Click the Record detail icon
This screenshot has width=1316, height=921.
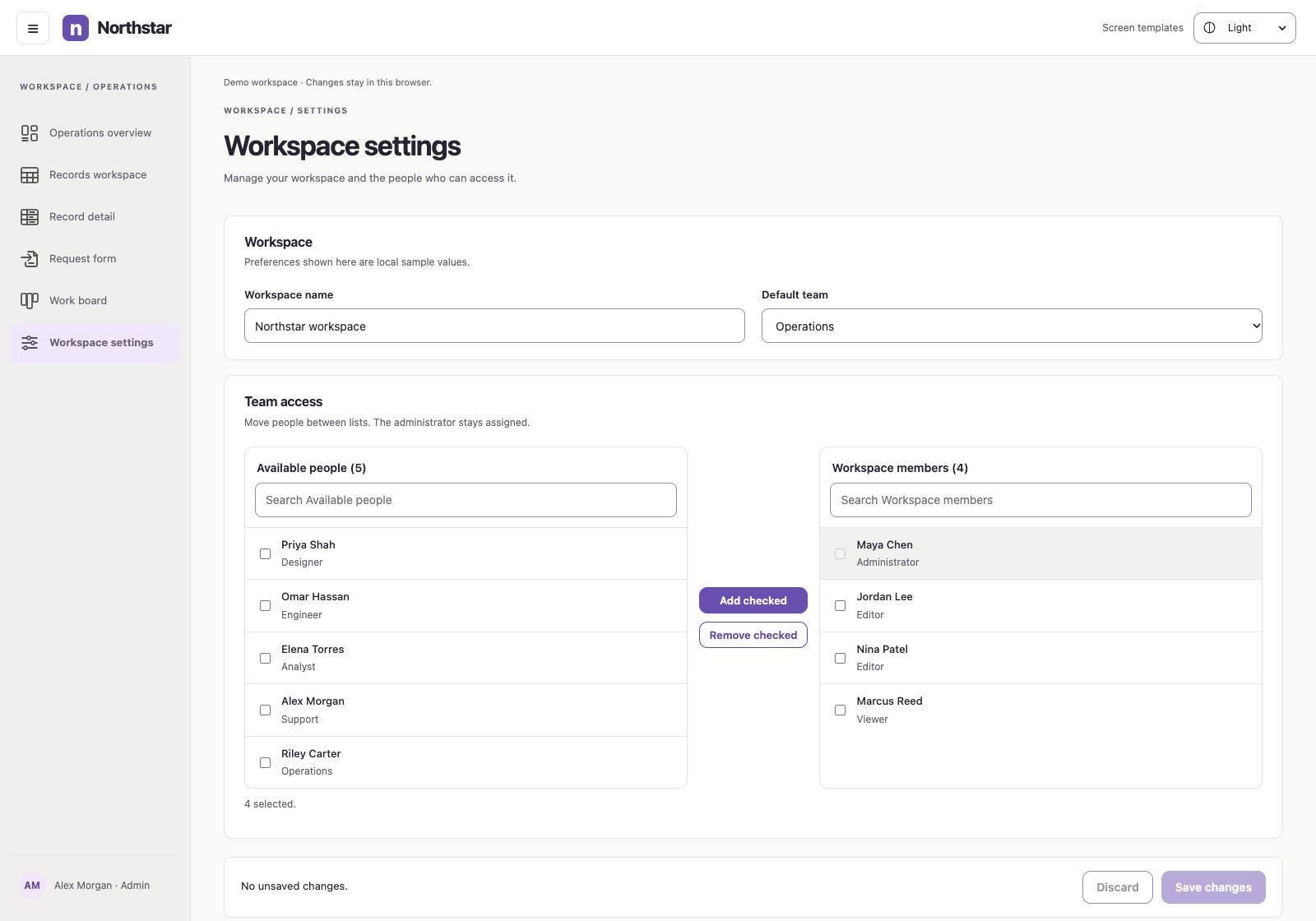point(30,217)
